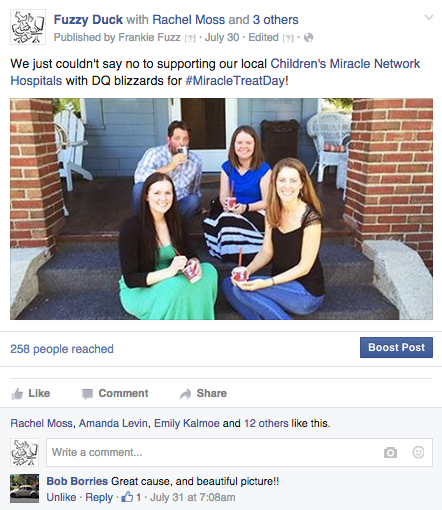Image resolution: width=442 pixels, height=510 pixels.
Task: Open the #MiracleTreatDay hashtag link
Action: pos(235,81)
